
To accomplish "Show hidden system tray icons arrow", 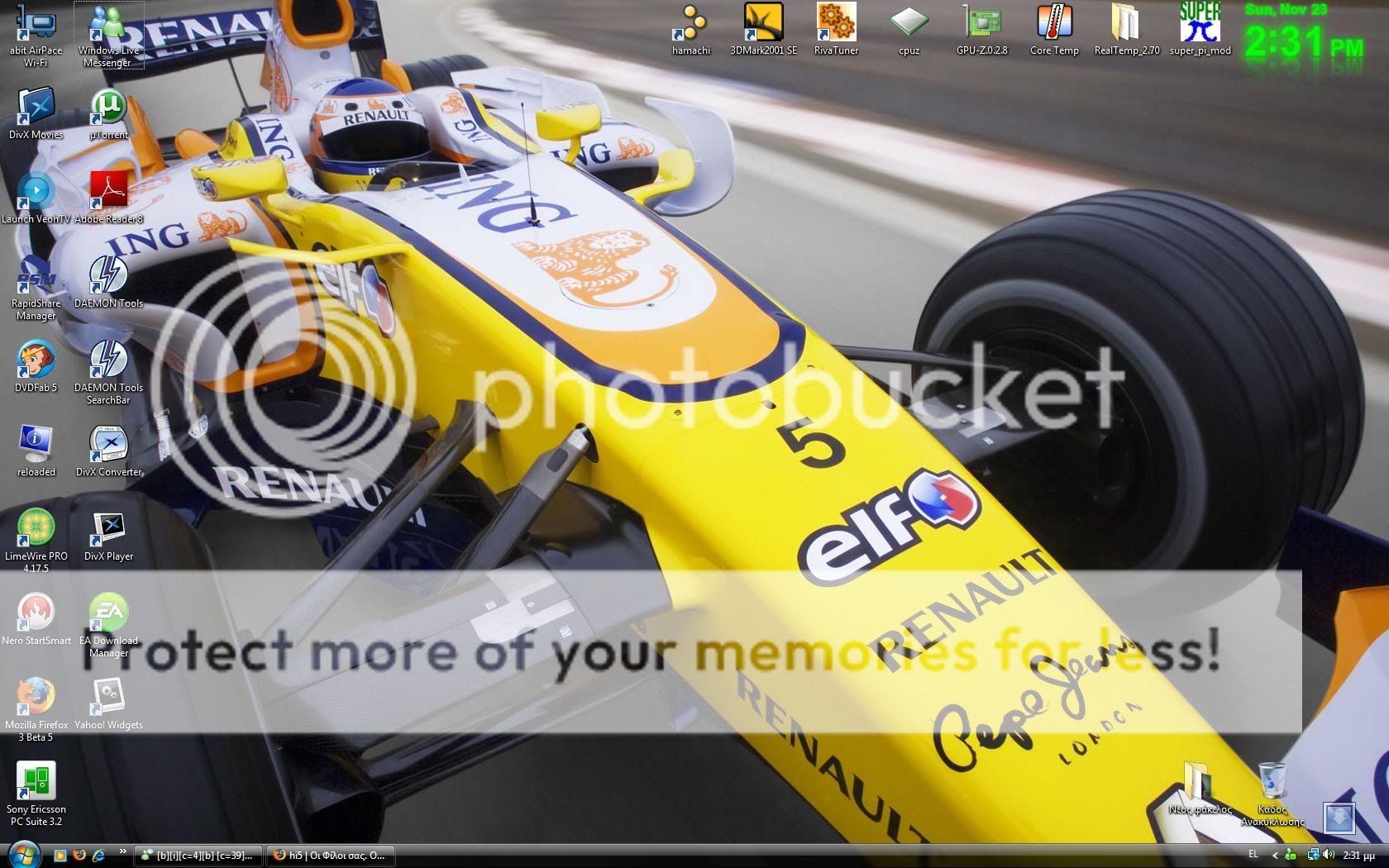I will (1275, 856).
